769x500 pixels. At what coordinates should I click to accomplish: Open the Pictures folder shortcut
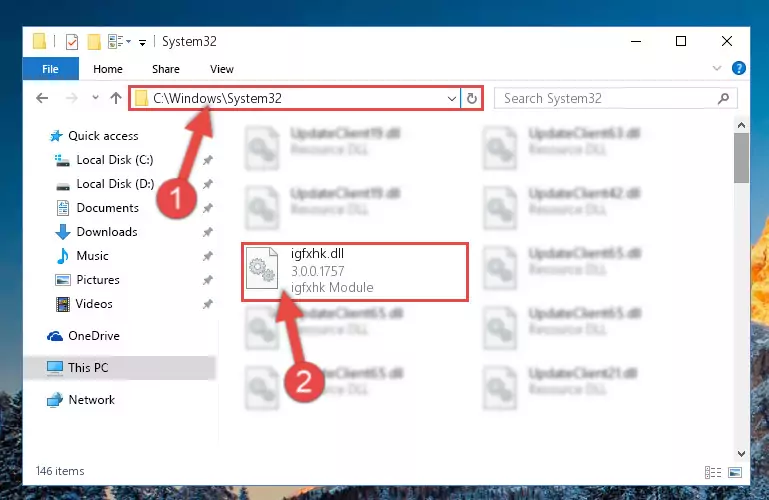(x=98, y=280)
